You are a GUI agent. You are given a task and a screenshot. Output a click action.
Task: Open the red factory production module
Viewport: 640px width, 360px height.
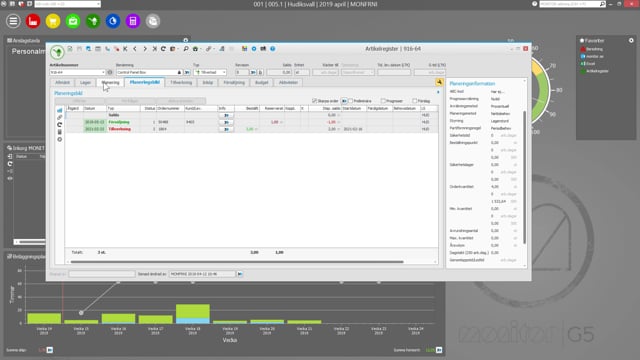[33, 21]
